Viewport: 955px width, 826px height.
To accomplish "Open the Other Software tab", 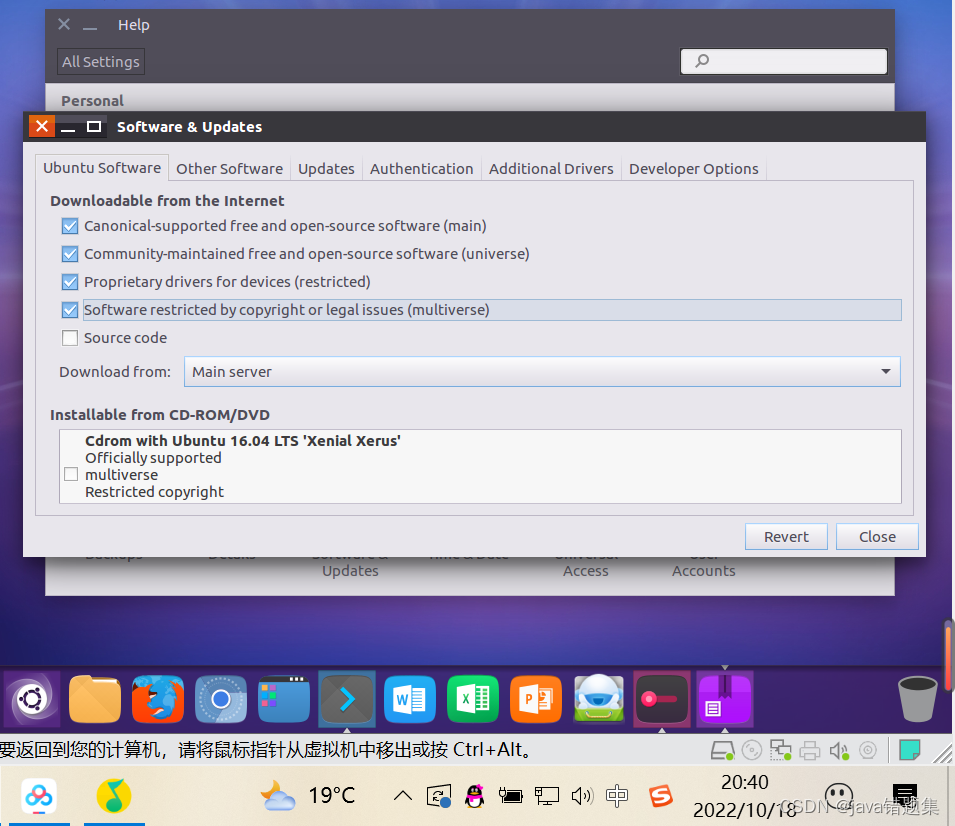I will tap(229, 169).
